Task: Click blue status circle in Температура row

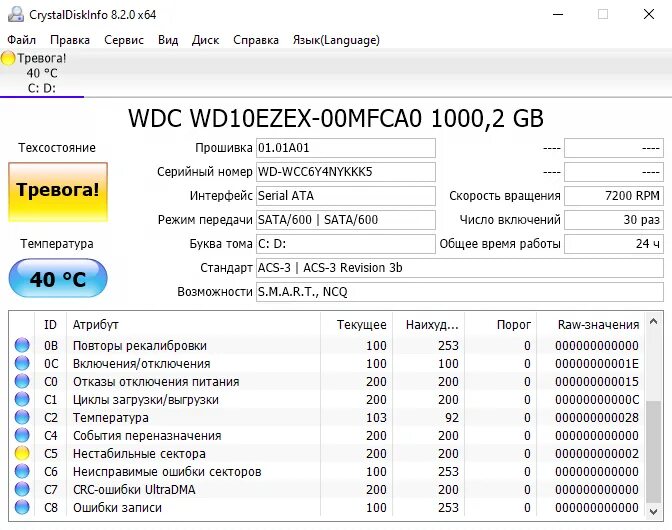Action: [x=22, y=417]
